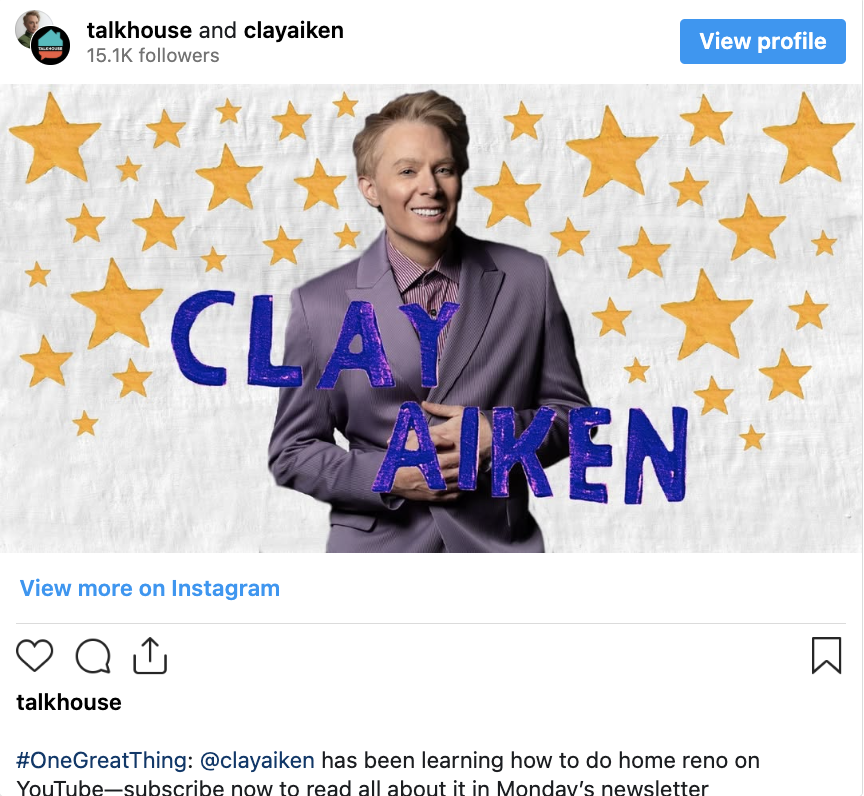Click the purple AIKEN lettering in image
This screenshot has width=864, height=796.
(530, 453)
